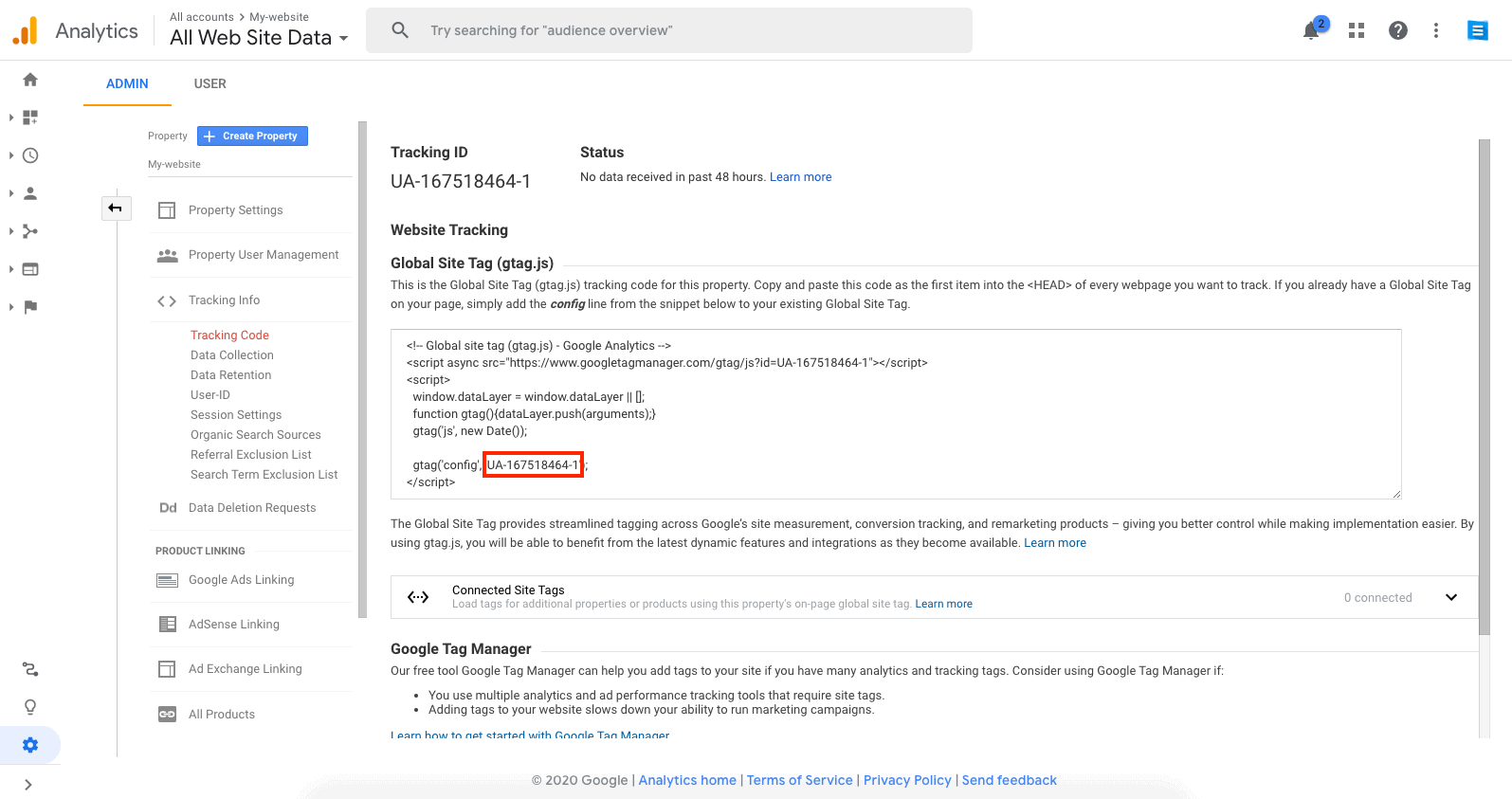Click the All accounts breadcrumb
The height and width of the screenshot is (799, 1512).
tap(202, 17)
